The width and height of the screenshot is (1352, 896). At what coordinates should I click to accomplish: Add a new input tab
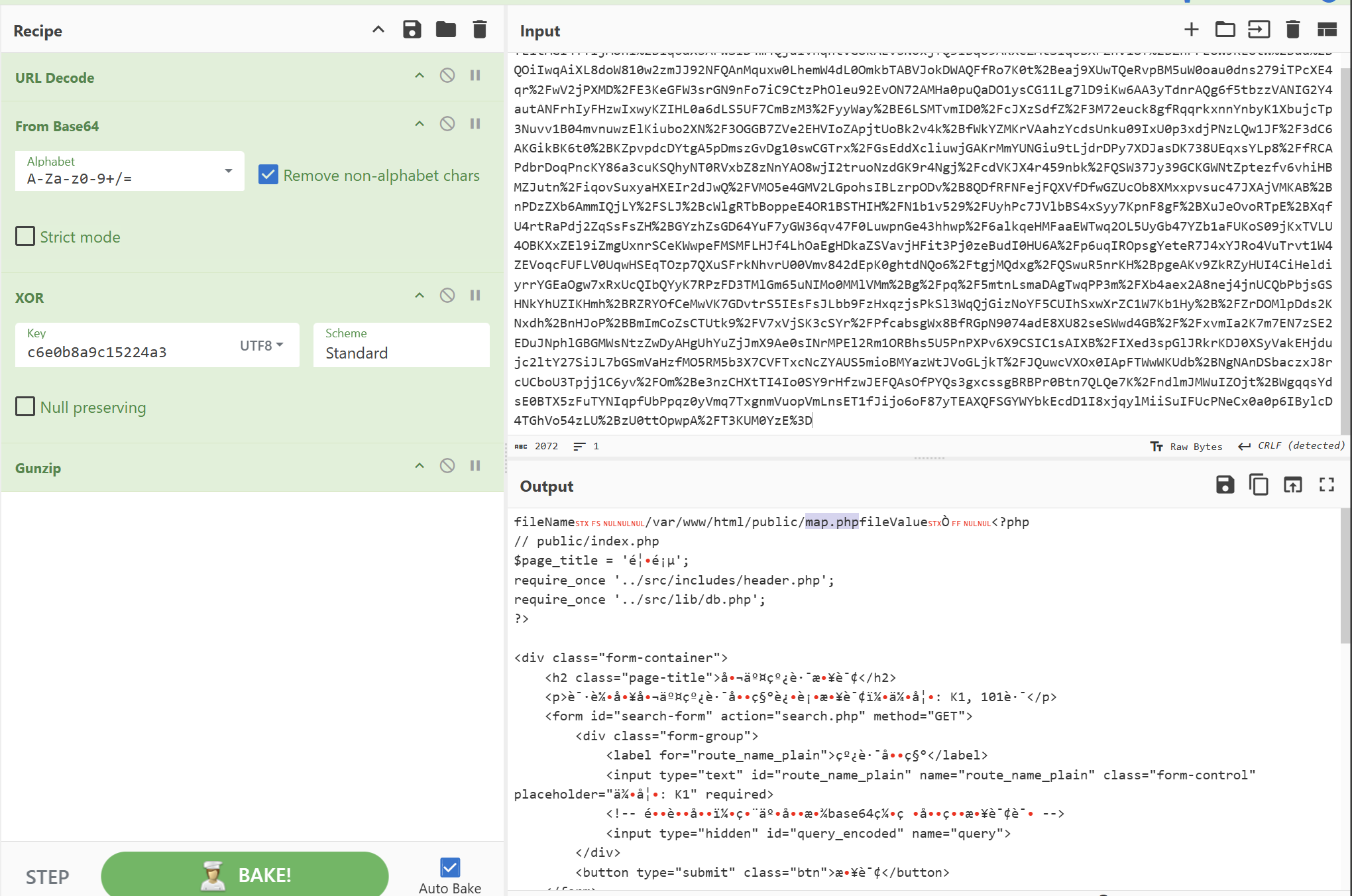point(1191,29)
